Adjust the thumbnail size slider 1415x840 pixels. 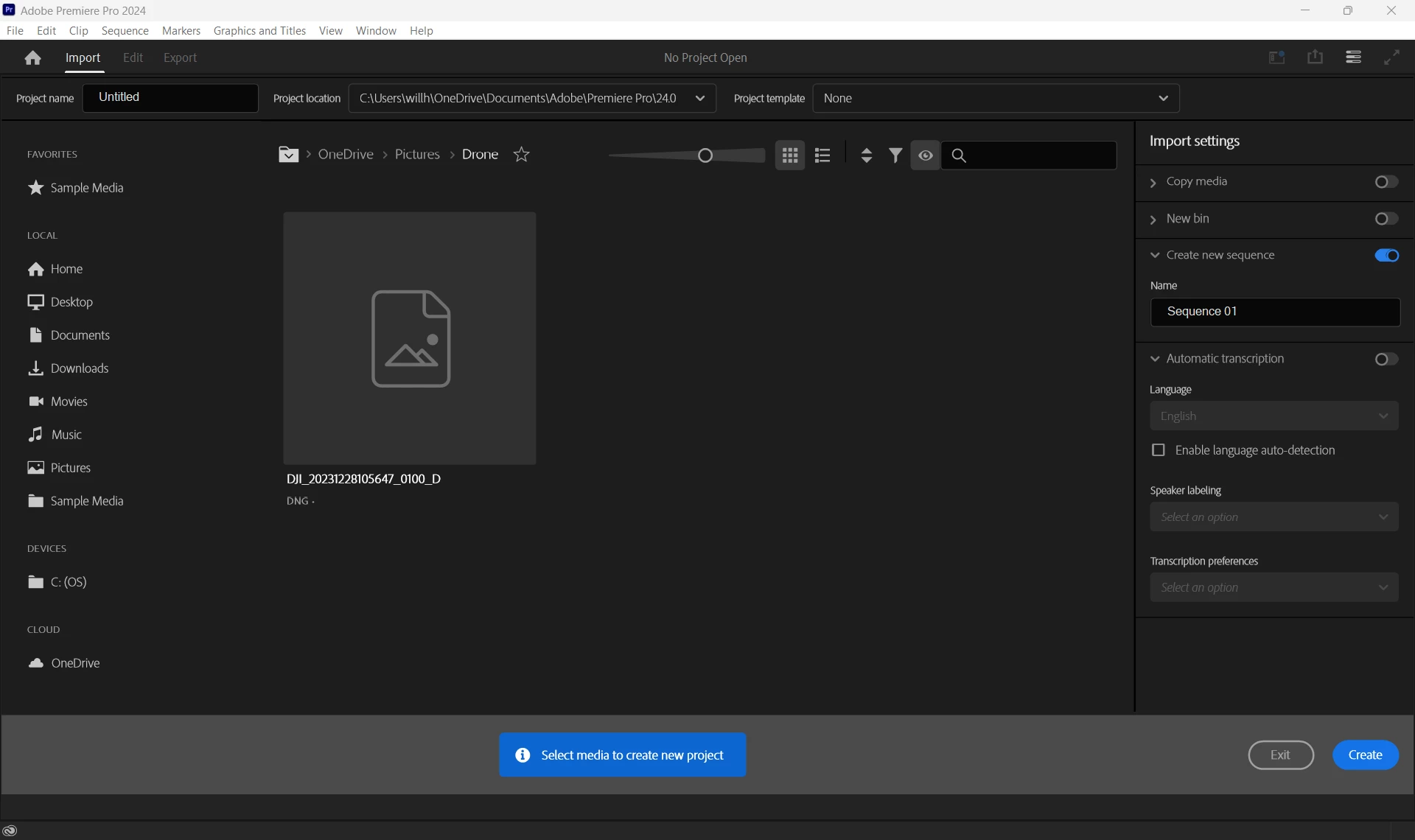pos(705,155)
